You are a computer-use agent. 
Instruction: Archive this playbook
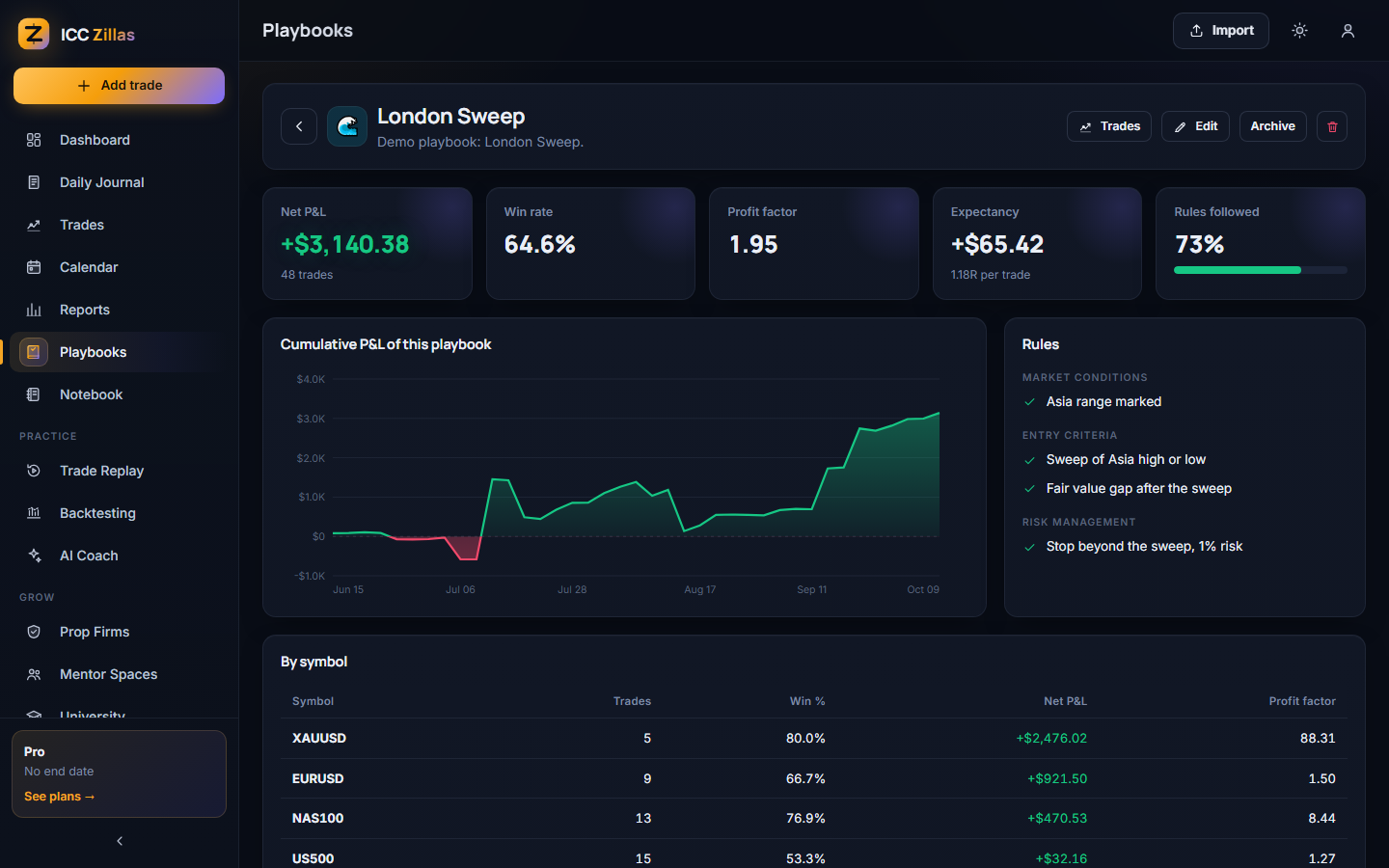click(1272, 126)
